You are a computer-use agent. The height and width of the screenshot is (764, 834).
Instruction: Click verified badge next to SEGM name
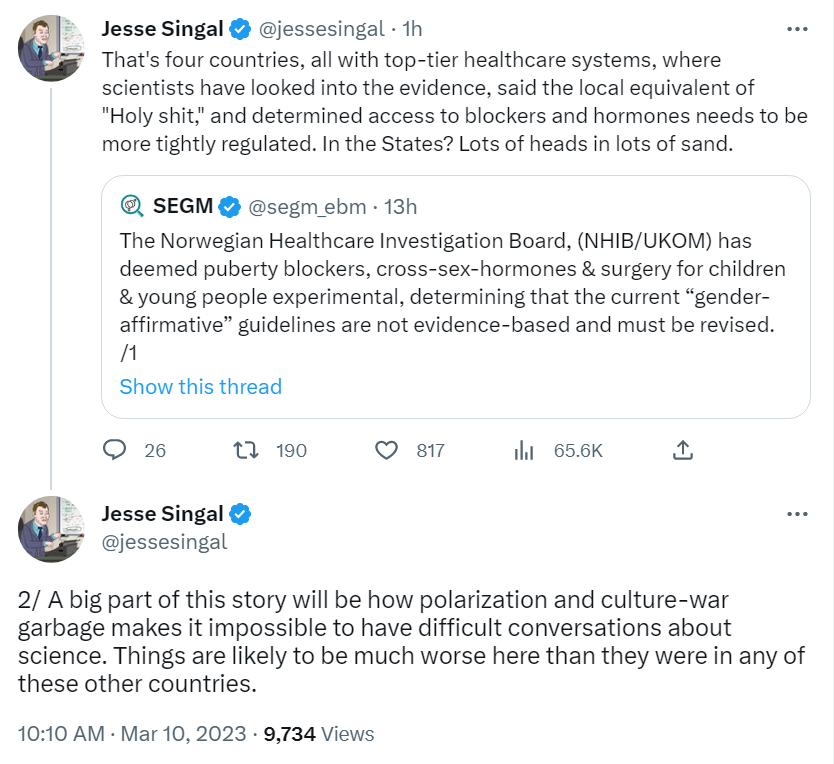230,207
